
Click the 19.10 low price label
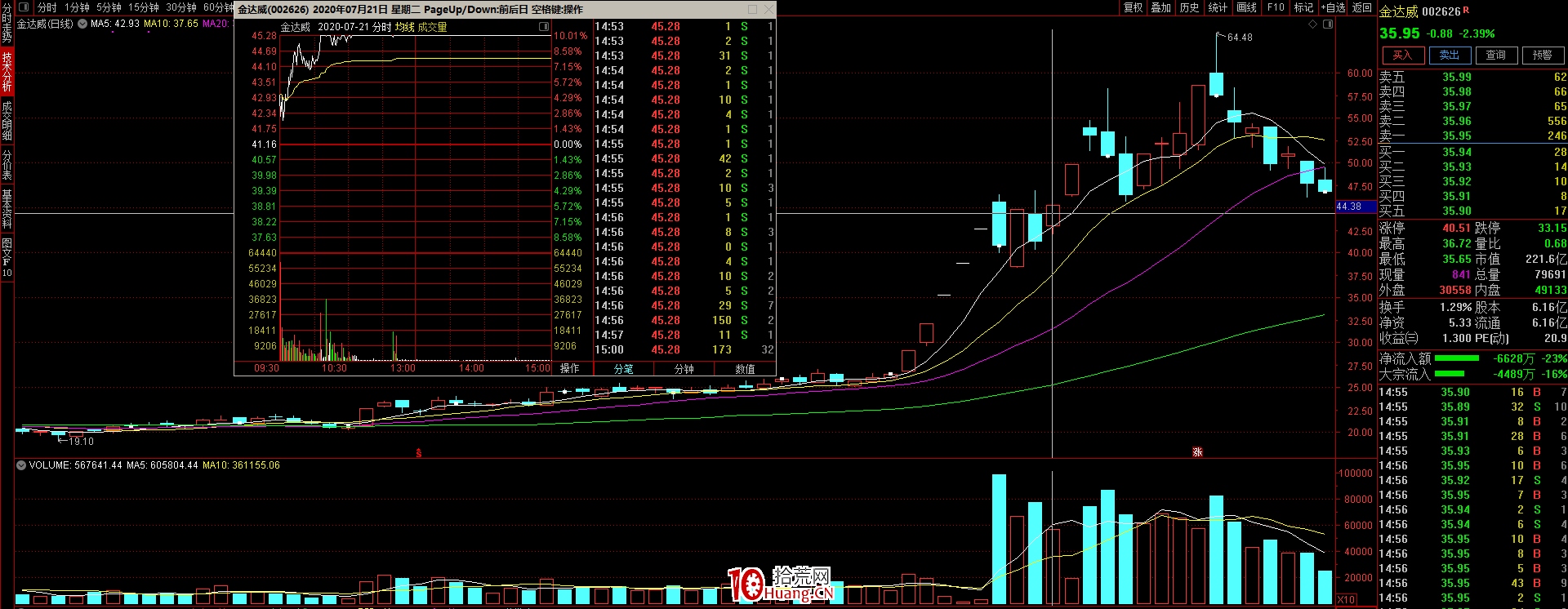pyautogui.click(x=81, y=442)
